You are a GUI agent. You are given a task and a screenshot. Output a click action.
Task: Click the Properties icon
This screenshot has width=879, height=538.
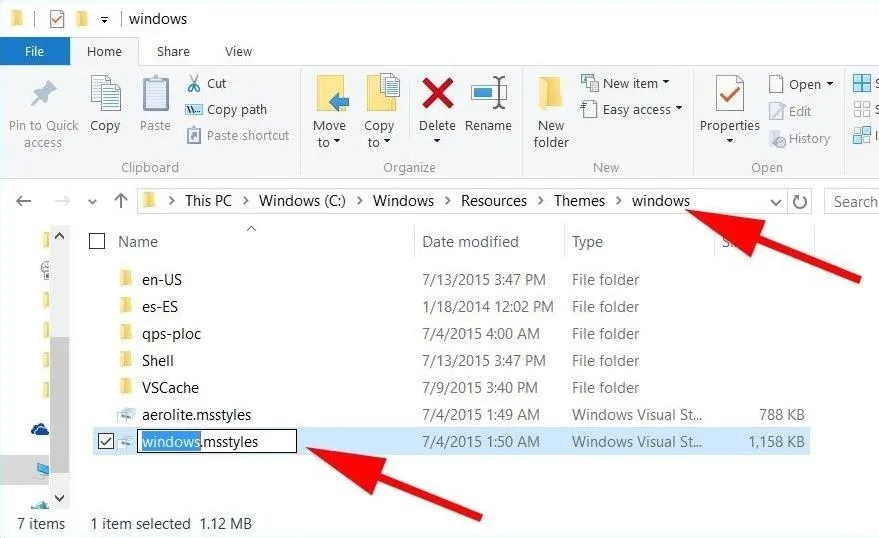point(729,94)
